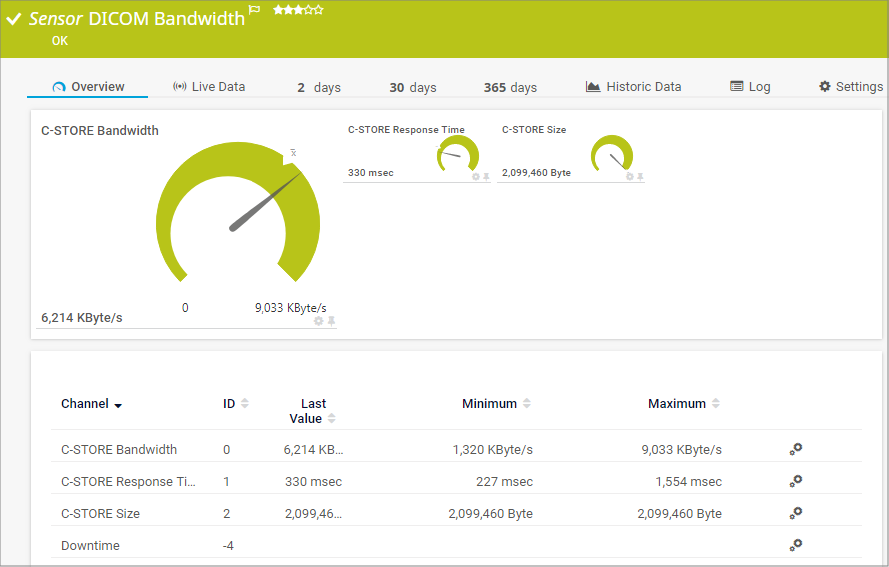Pin the C-STORE Response Time gauge
This screenshot has height=567, width=889.
[x=487, y=176]
